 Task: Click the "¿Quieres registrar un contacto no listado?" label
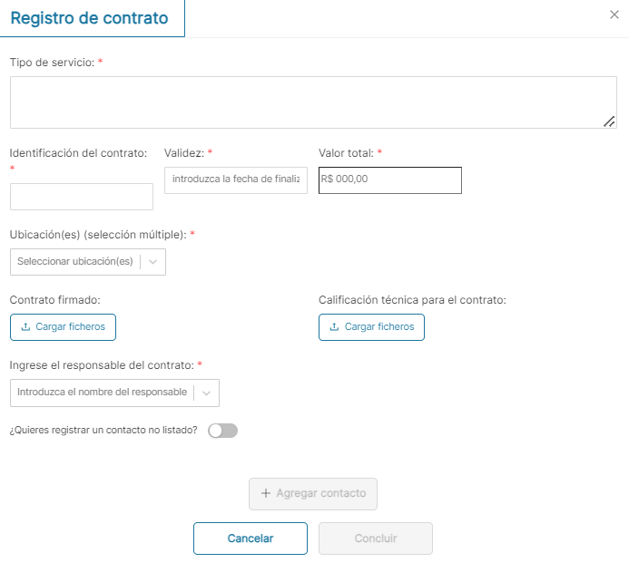(x=103, y=431)
